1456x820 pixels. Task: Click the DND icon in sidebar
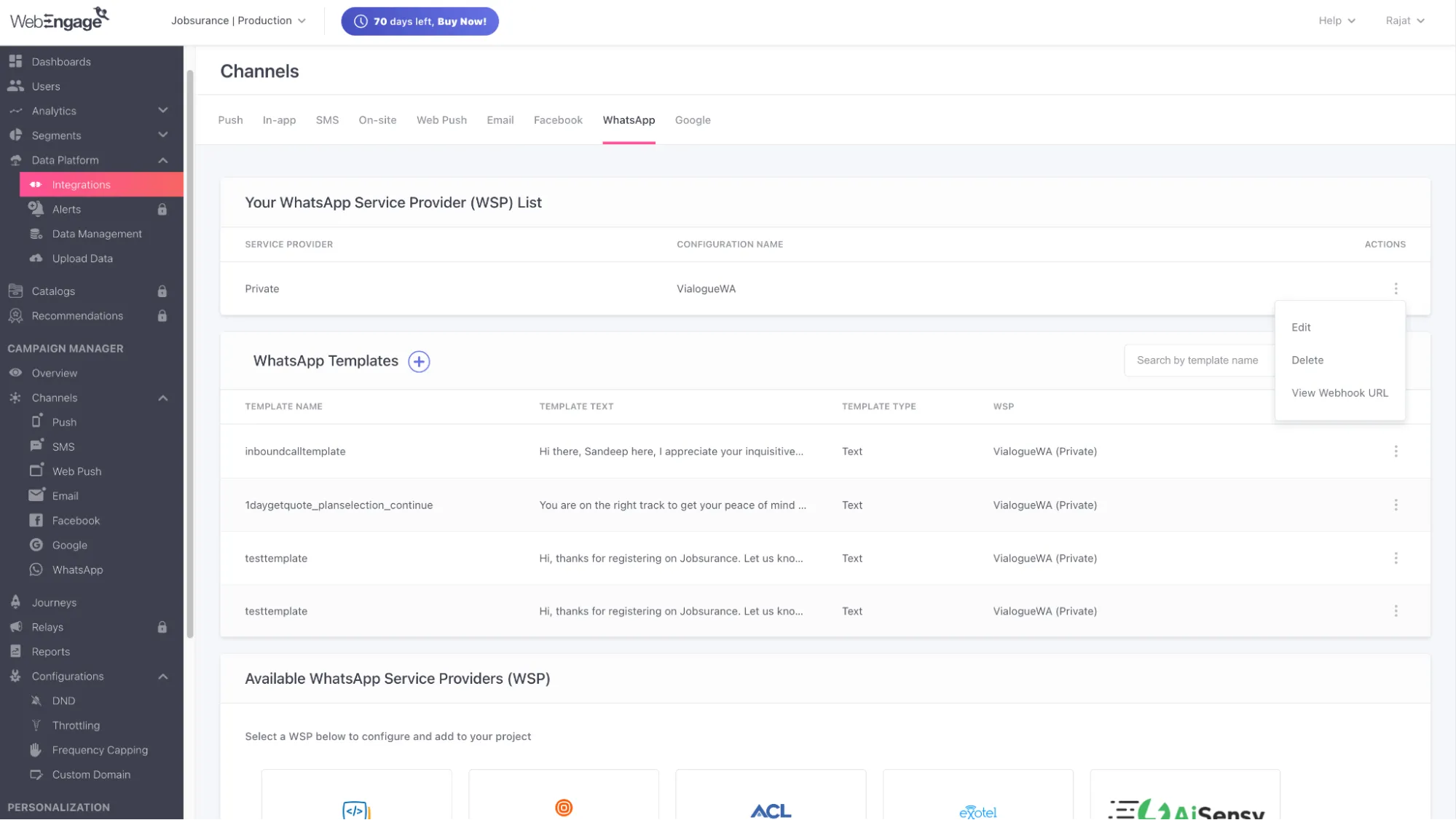pos(36,701)
